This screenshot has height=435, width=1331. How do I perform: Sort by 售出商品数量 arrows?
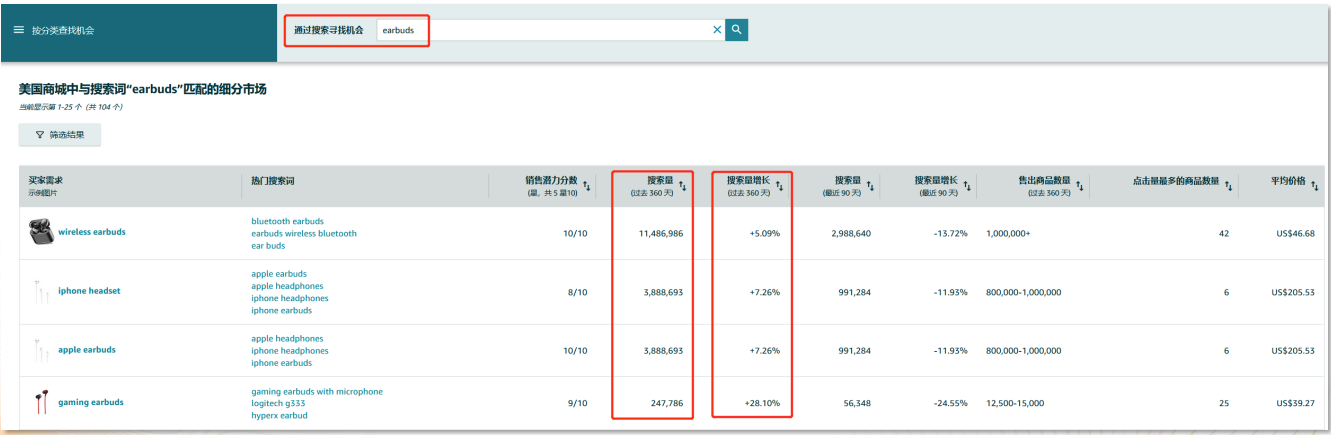(1079, 185)
